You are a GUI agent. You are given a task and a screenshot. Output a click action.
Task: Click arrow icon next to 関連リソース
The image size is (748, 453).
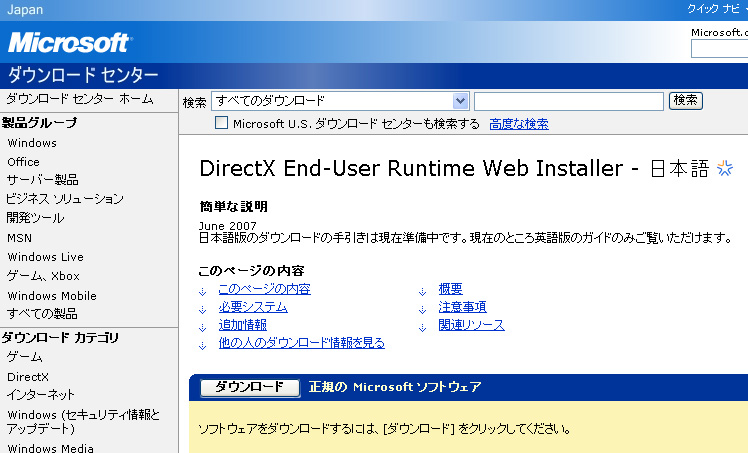click(x=423, y=328)
